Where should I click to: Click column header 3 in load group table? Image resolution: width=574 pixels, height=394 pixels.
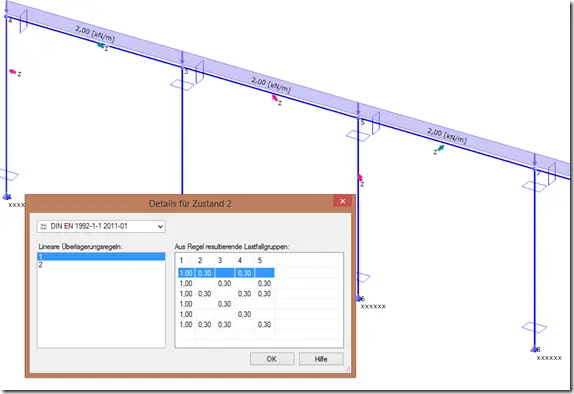coord(220,260)
